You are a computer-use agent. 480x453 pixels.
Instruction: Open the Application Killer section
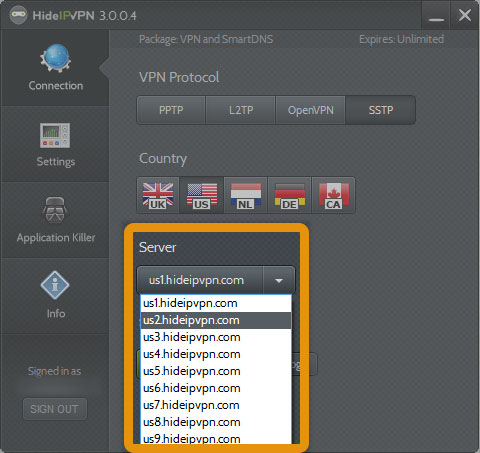point(55,220)
